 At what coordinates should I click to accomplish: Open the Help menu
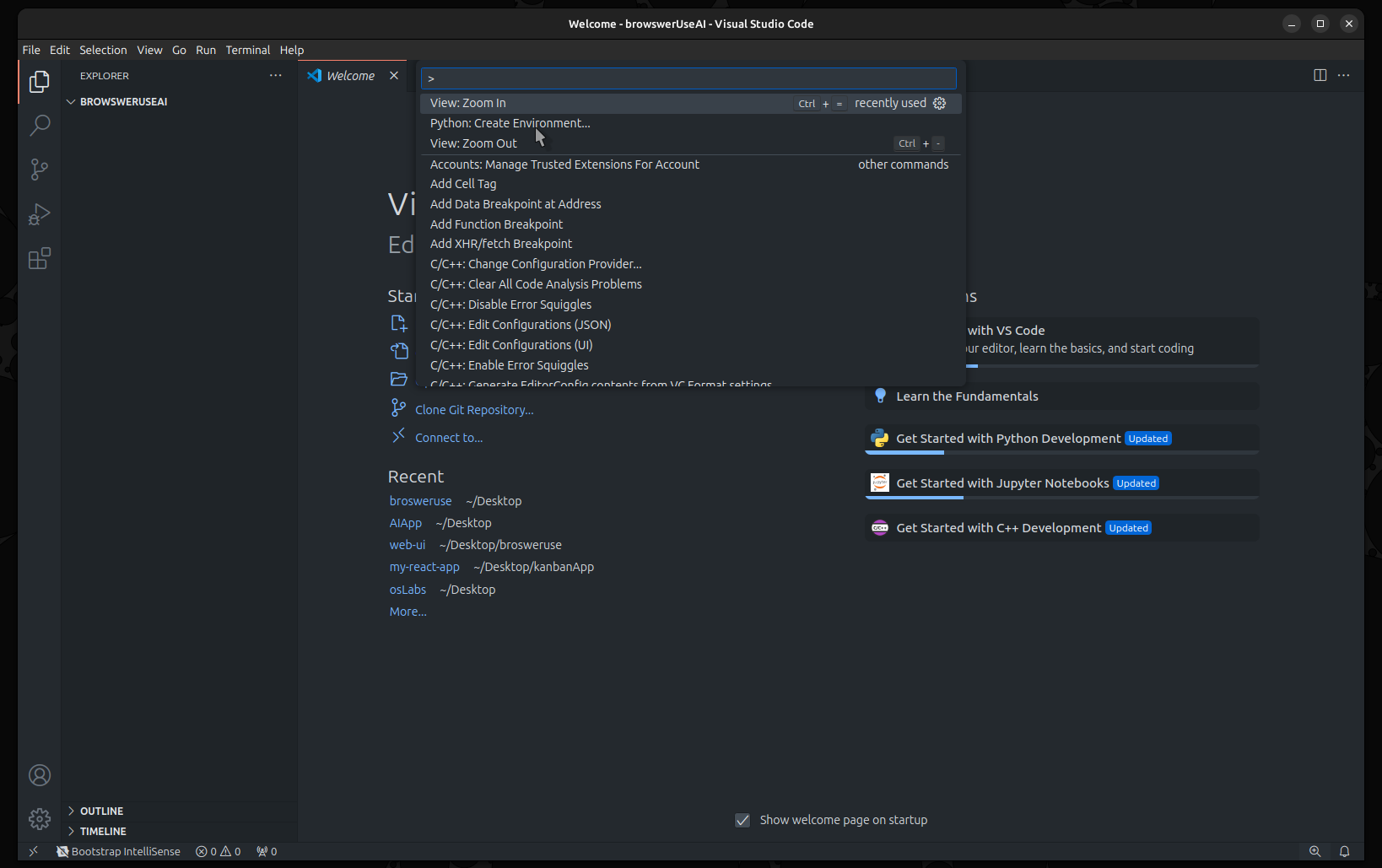pyautogui.click(x=292, y=50)
